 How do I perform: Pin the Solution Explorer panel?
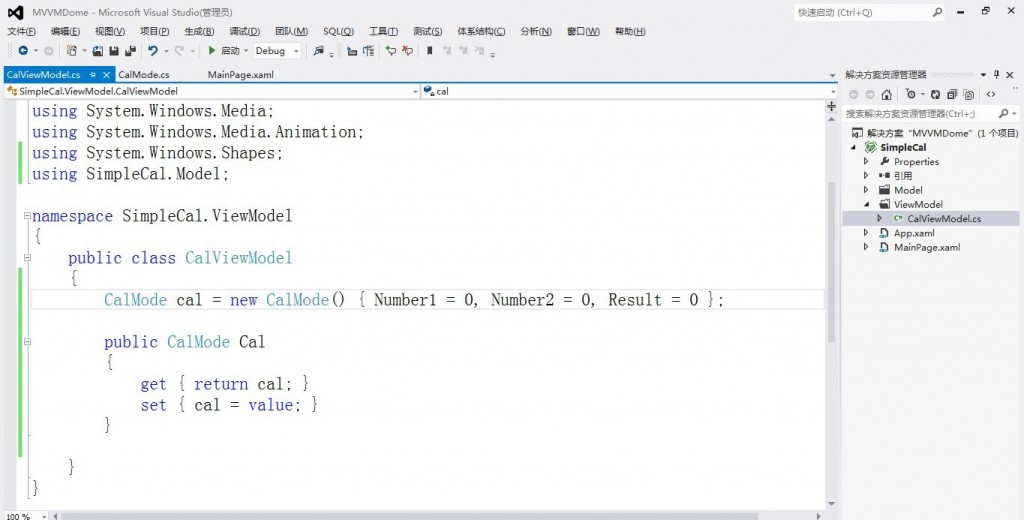(997, 74)
